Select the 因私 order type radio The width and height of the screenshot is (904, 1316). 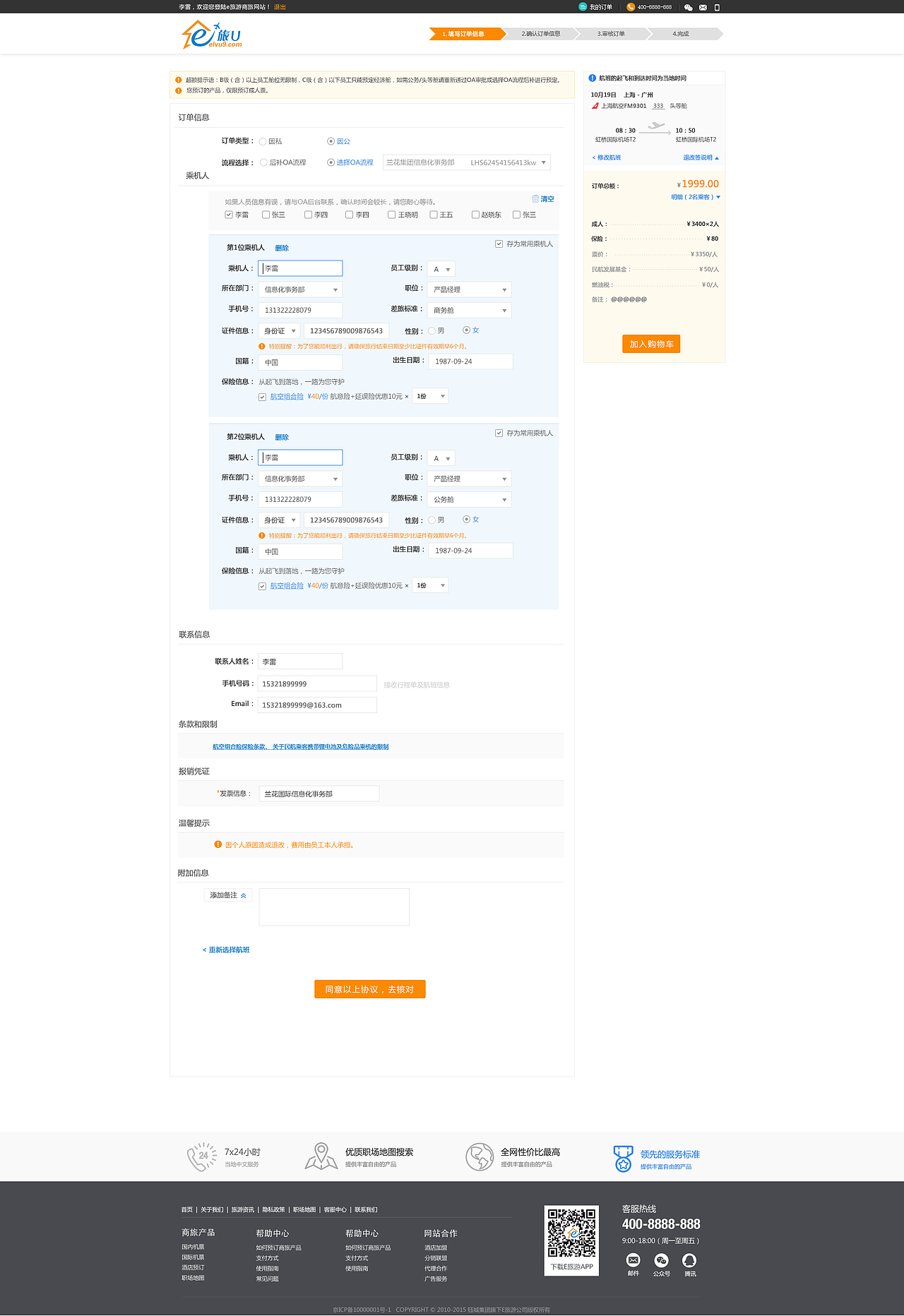[263, 142]
